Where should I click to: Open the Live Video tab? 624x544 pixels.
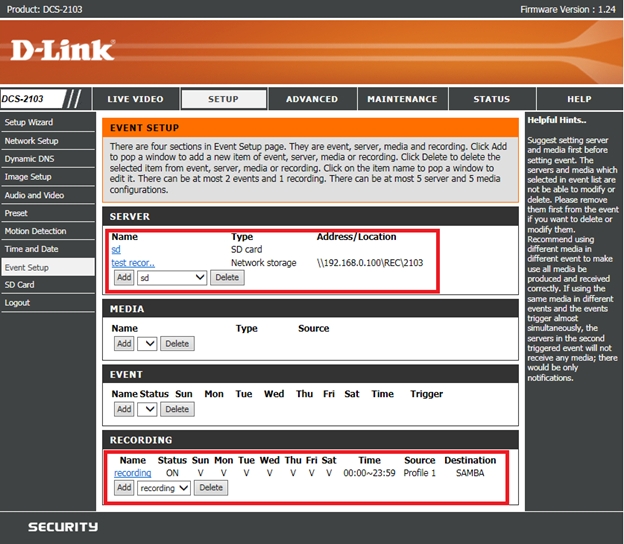pos(135,99)
